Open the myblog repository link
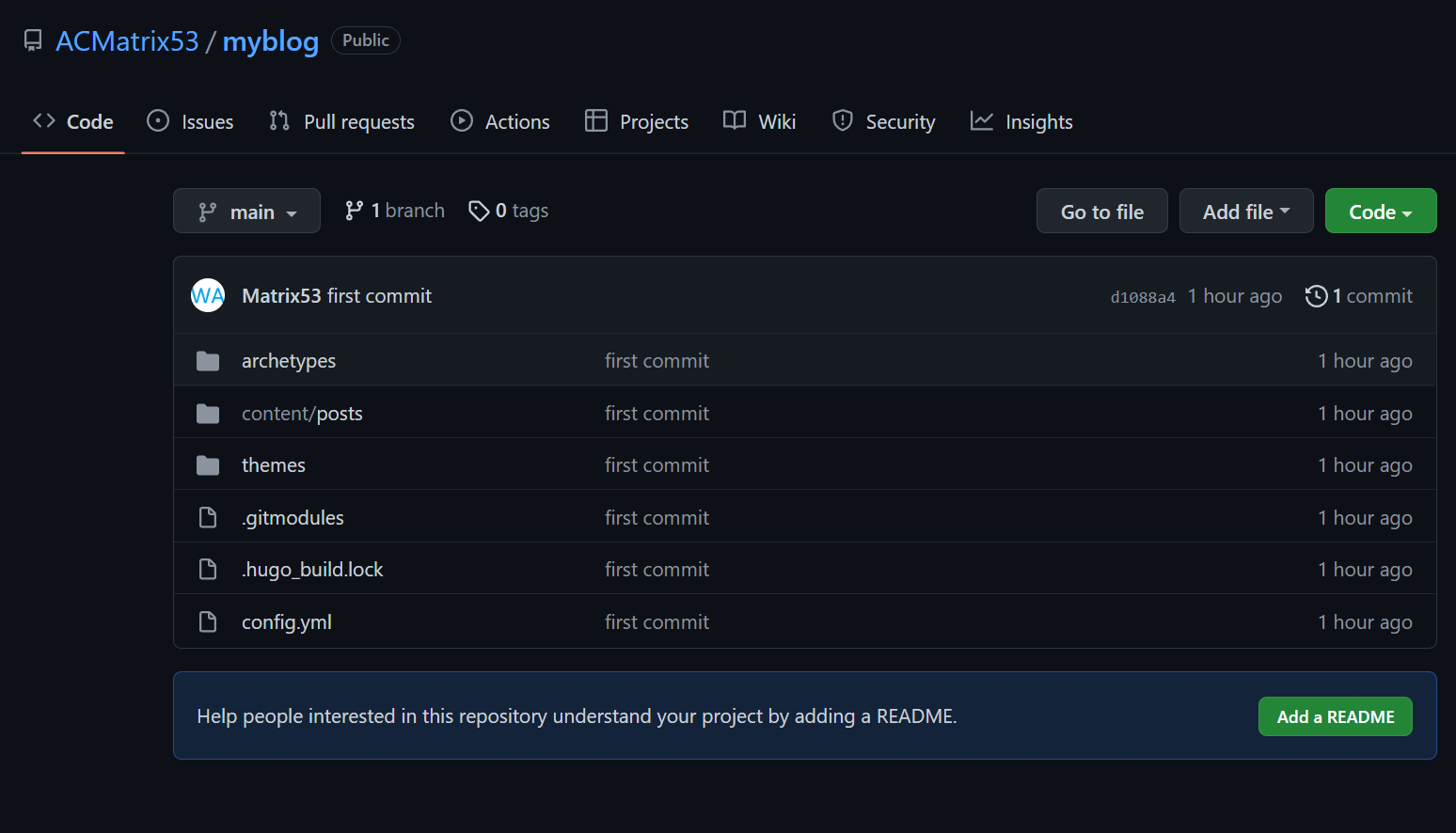1456x833 pixels. [x=270, y=40]
